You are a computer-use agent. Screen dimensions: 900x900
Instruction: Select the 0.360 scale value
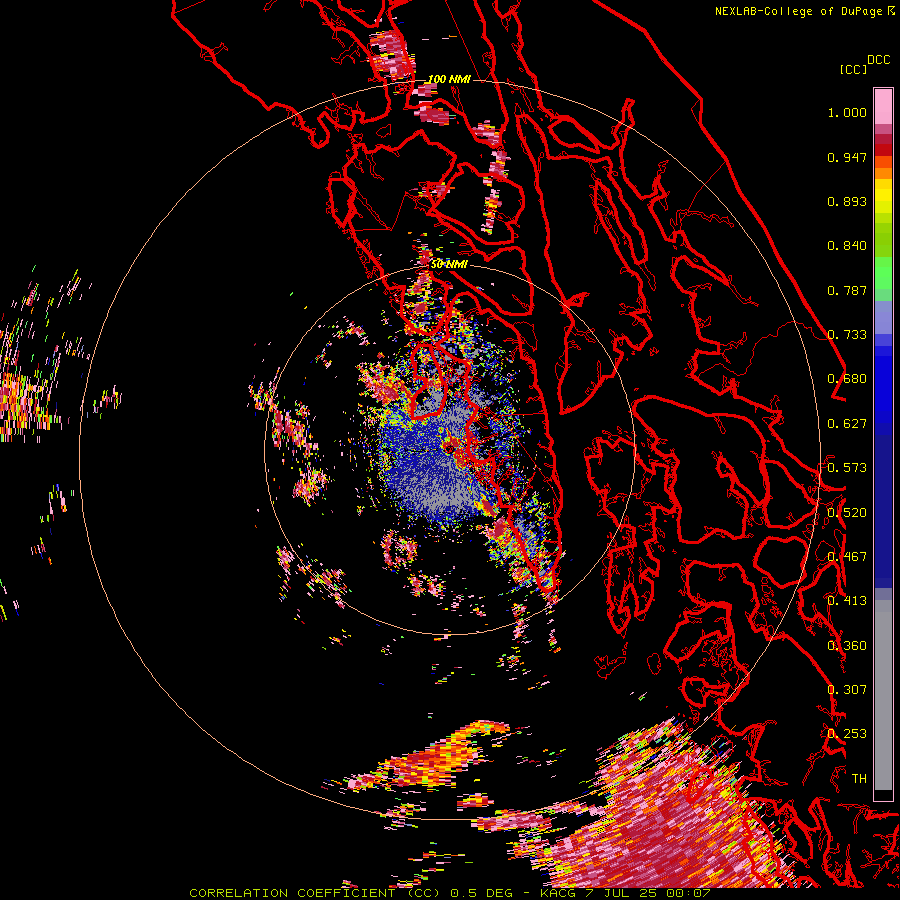pos(847,646)
